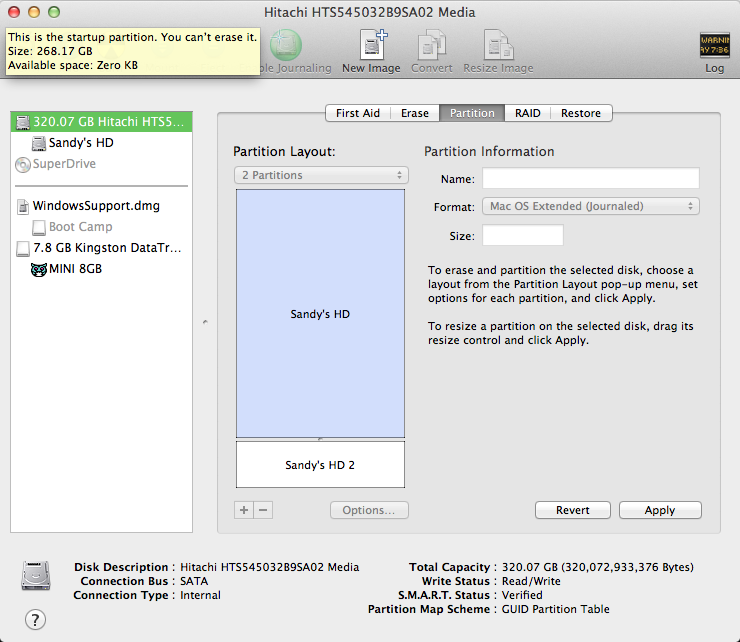Screen dimensions: 740x642
Task: Remove partition with the minus button
Action: click(263, 510)
